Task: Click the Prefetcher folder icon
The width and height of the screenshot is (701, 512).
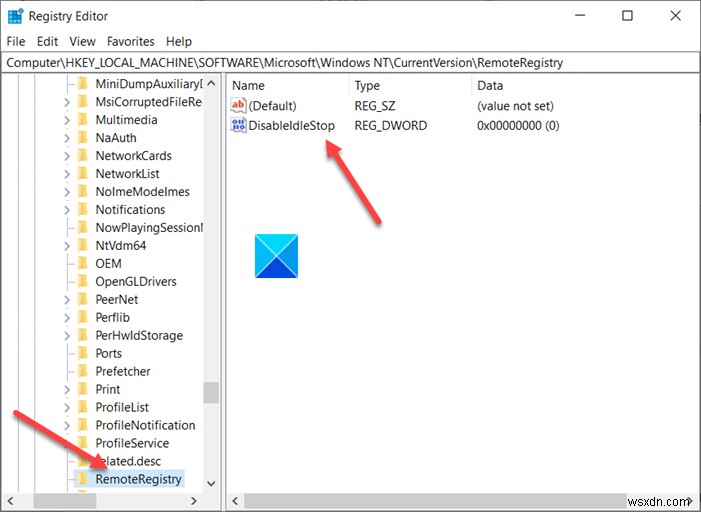Action: coord(82,371)
